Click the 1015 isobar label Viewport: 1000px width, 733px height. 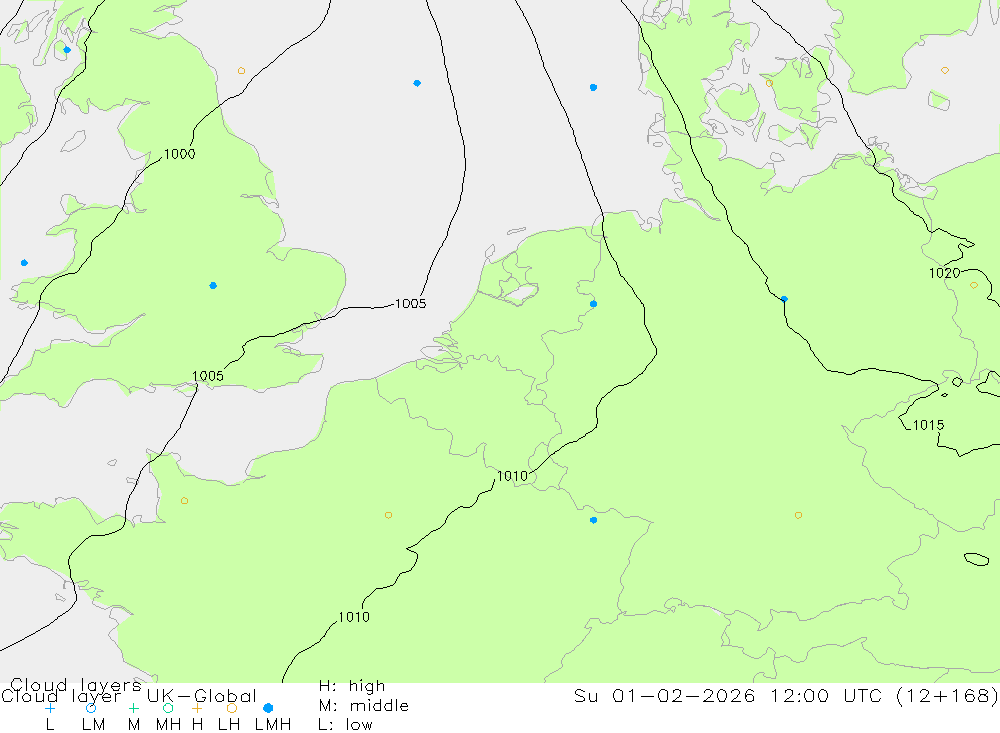tap(929, 425)
